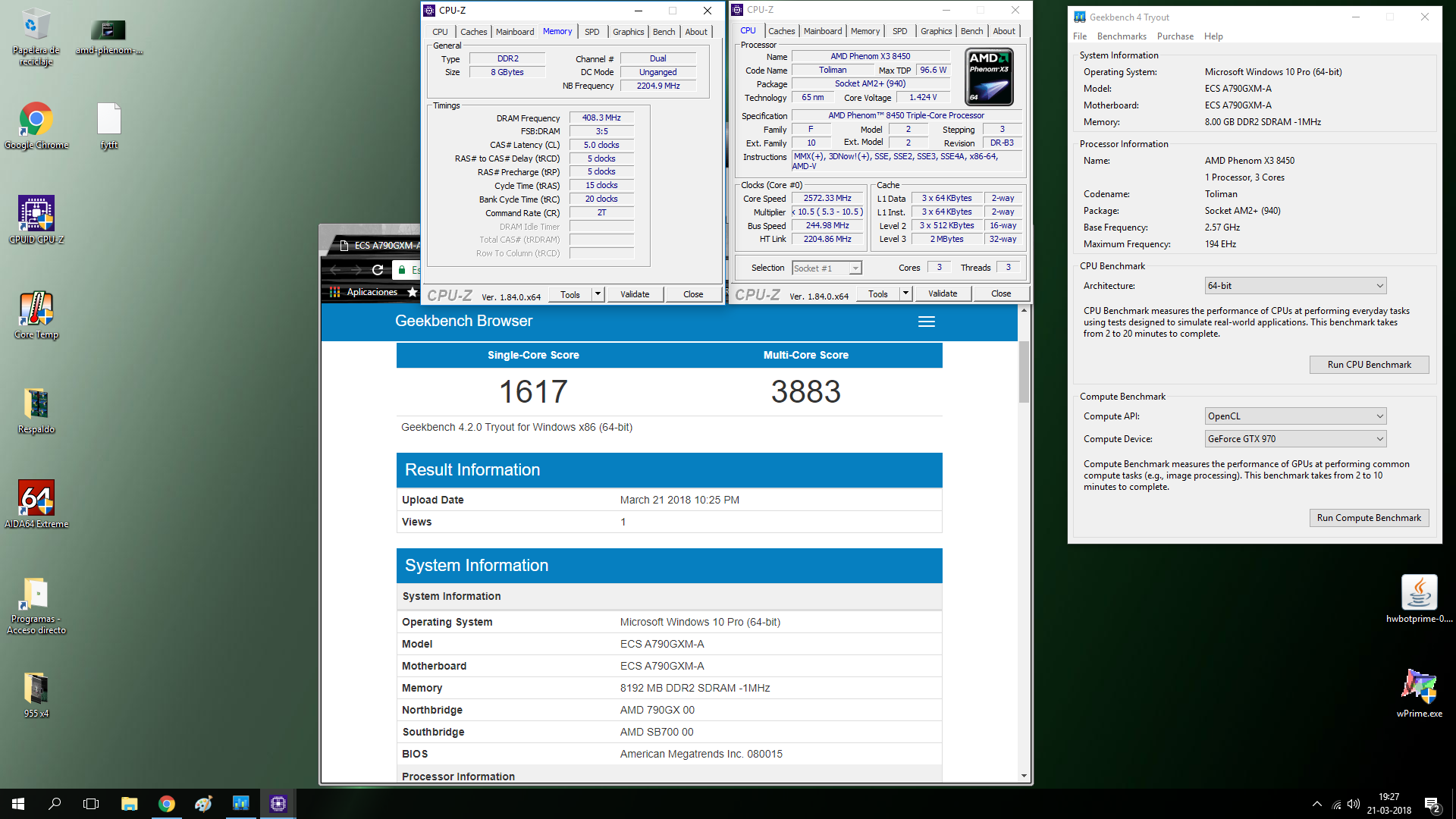Open taskbar search magnifier

(55, 804)
